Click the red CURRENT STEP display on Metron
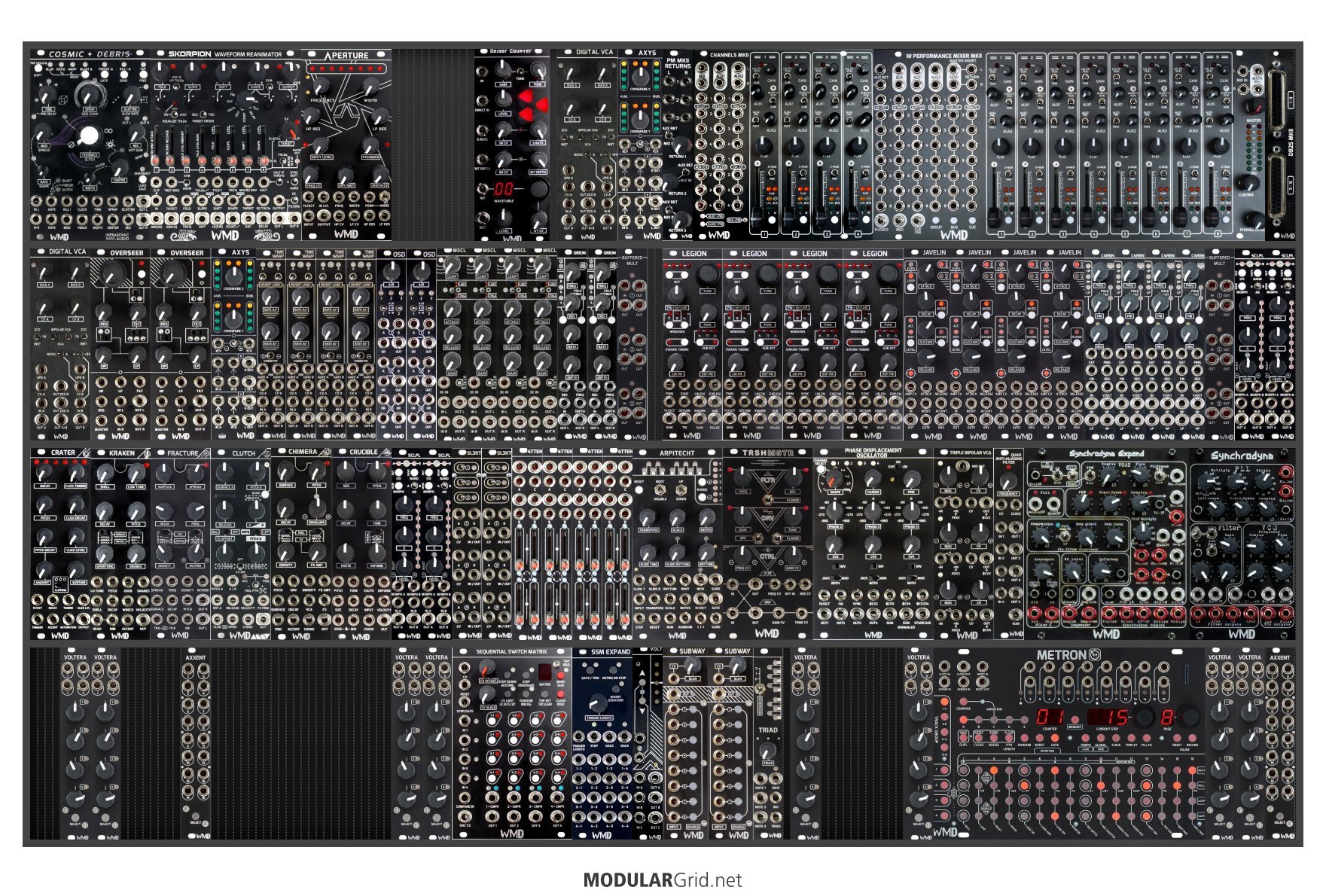The image size is (1326, 896). (1108, 717)
